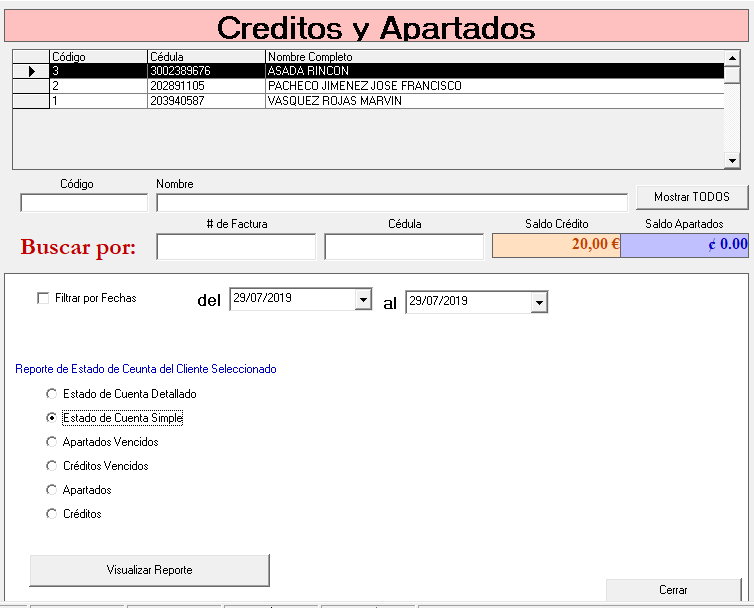
Task: Close the window using Cerrar button
Action: tap(672, 590)
